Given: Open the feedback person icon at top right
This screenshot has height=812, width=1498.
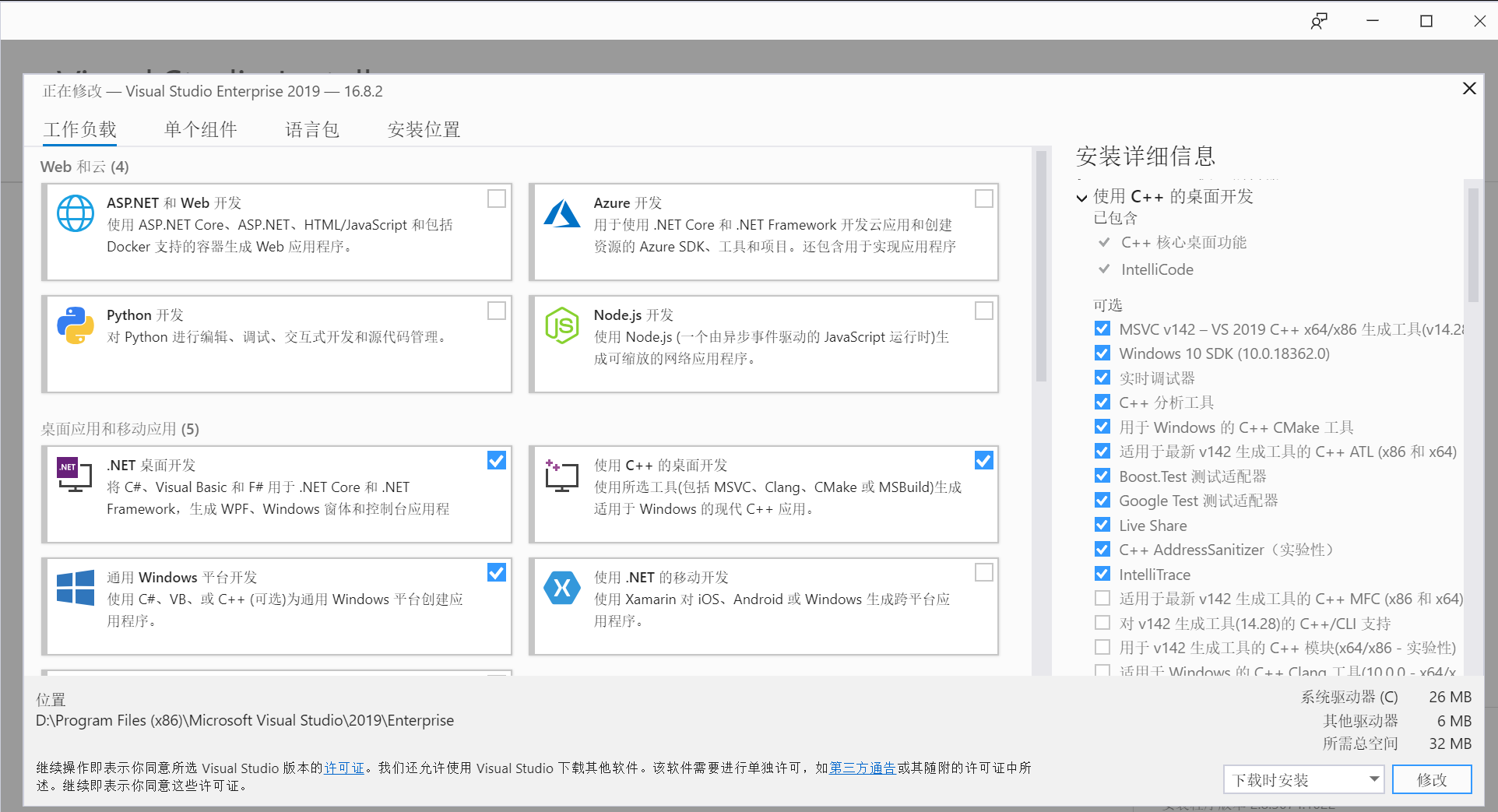Looking at the screenshot, I should tap(1317, 20).
